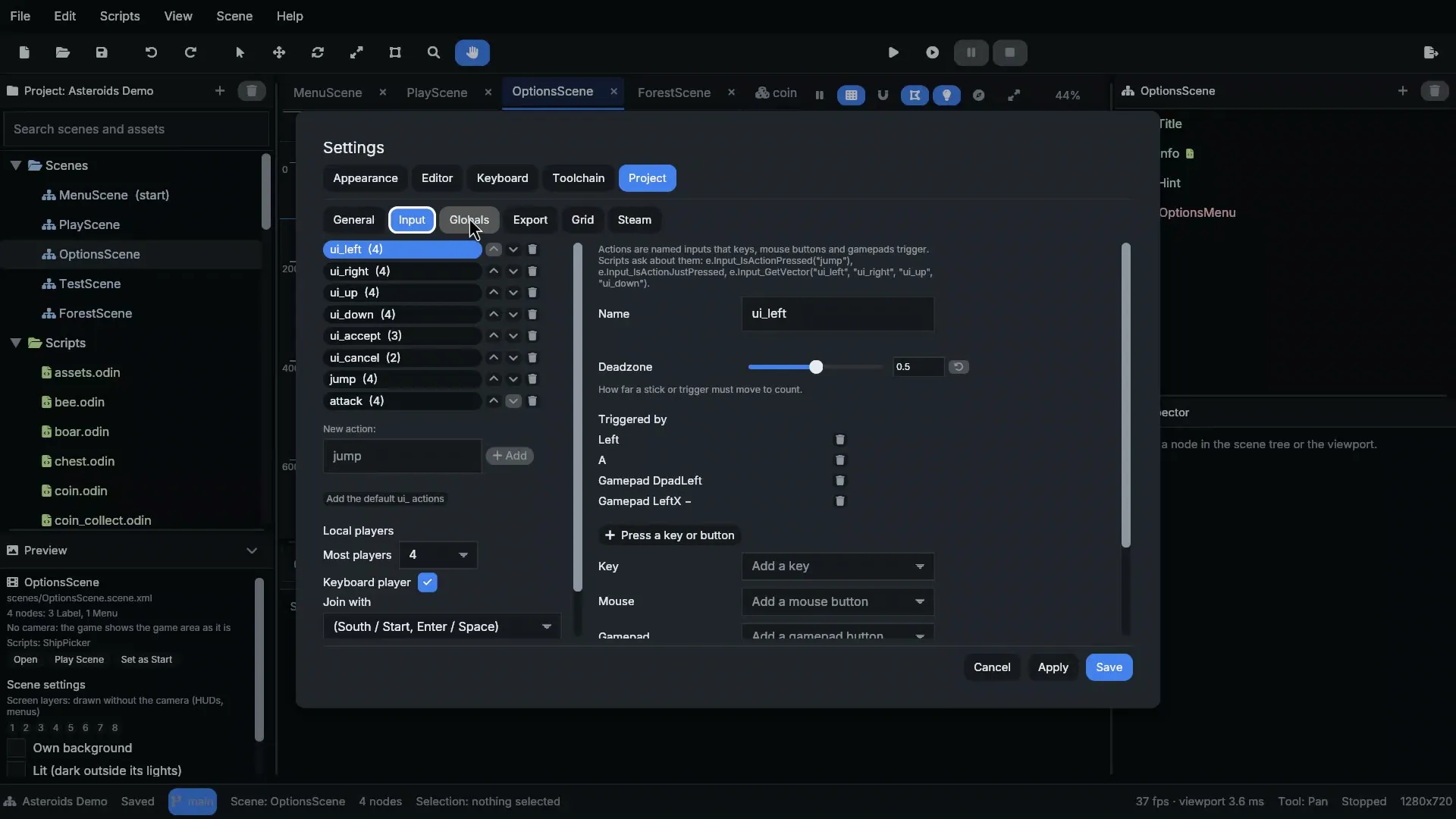Click the Apply button
The height and width of the screenshot is (819, 1456).
click(x=1053, y=667)
